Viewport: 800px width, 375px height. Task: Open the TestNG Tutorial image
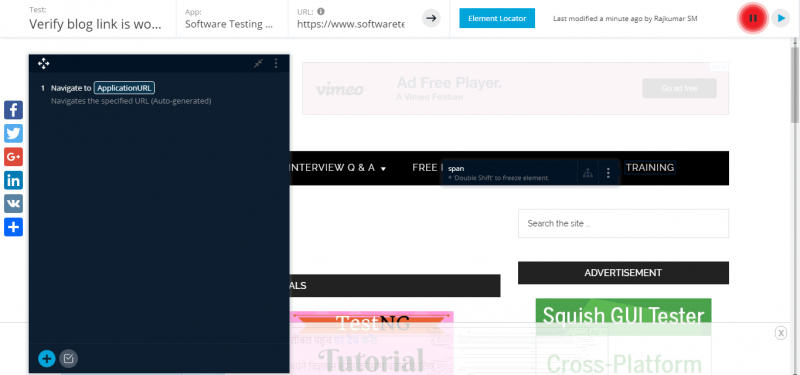tap(372, 343)
